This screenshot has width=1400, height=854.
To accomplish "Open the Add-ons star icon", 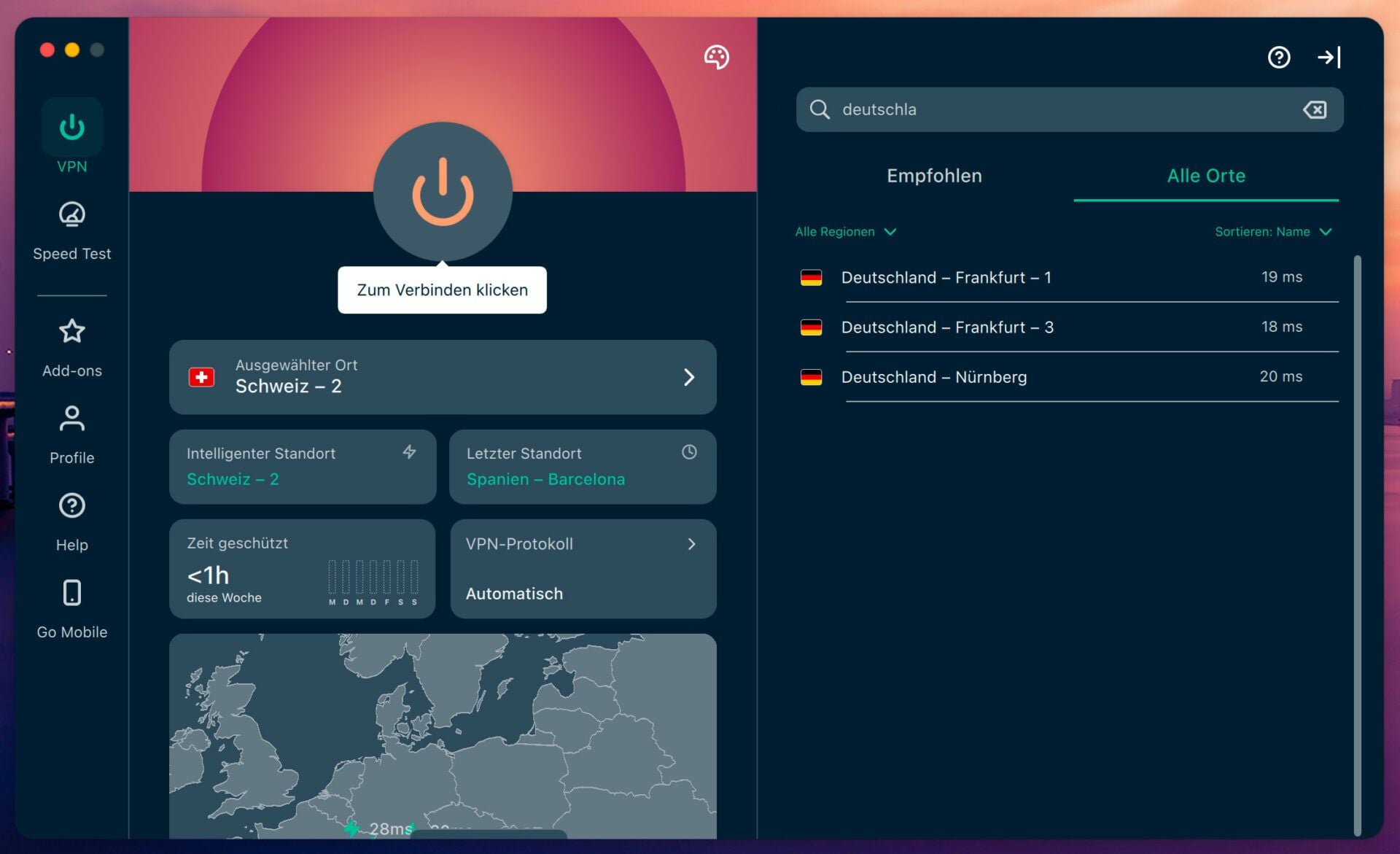I will pos(71,332).
